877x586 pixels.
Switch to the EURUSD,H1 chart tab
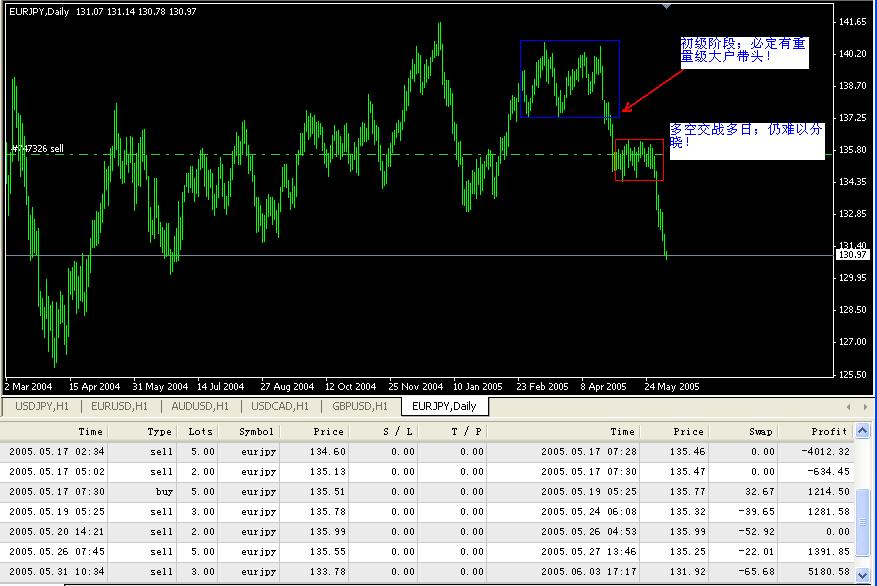click(120, 407)
